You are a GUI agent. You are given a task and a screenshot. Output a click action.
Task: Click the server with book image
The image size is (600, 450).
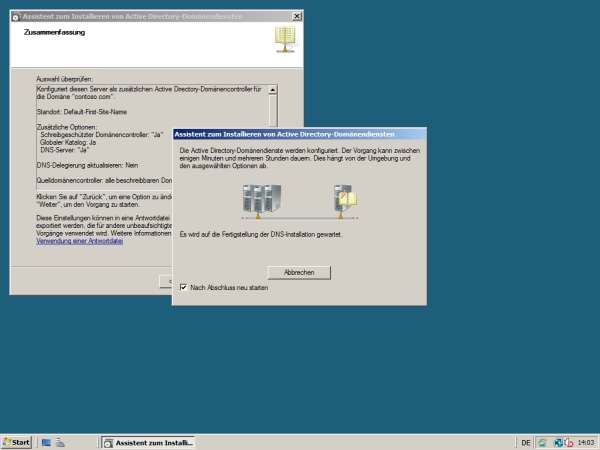[346, 201]
